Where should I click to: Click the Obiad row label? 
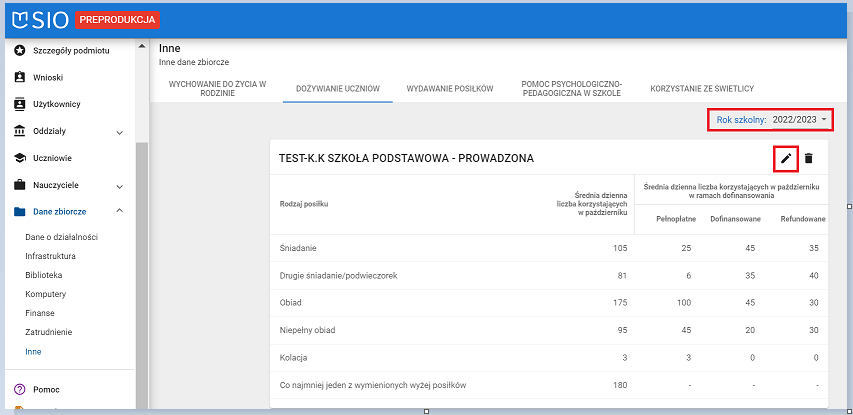click(290, 303)
